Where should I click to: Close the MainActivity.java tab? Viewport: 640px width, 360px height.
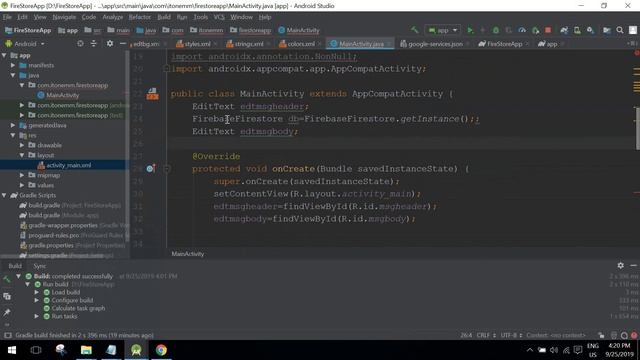(389, 44)
